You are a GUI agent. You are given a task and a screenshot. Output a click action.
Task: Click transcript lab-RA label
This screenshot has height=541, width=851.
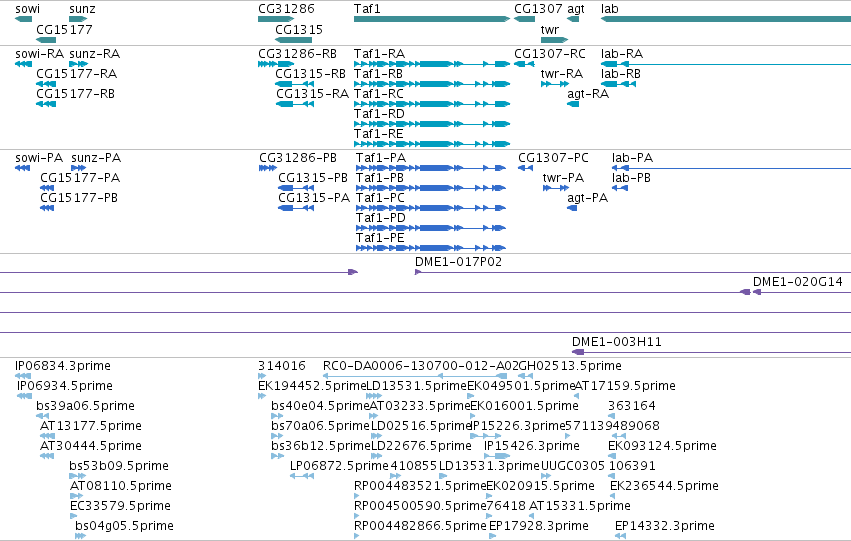click(x=622, y=54)
